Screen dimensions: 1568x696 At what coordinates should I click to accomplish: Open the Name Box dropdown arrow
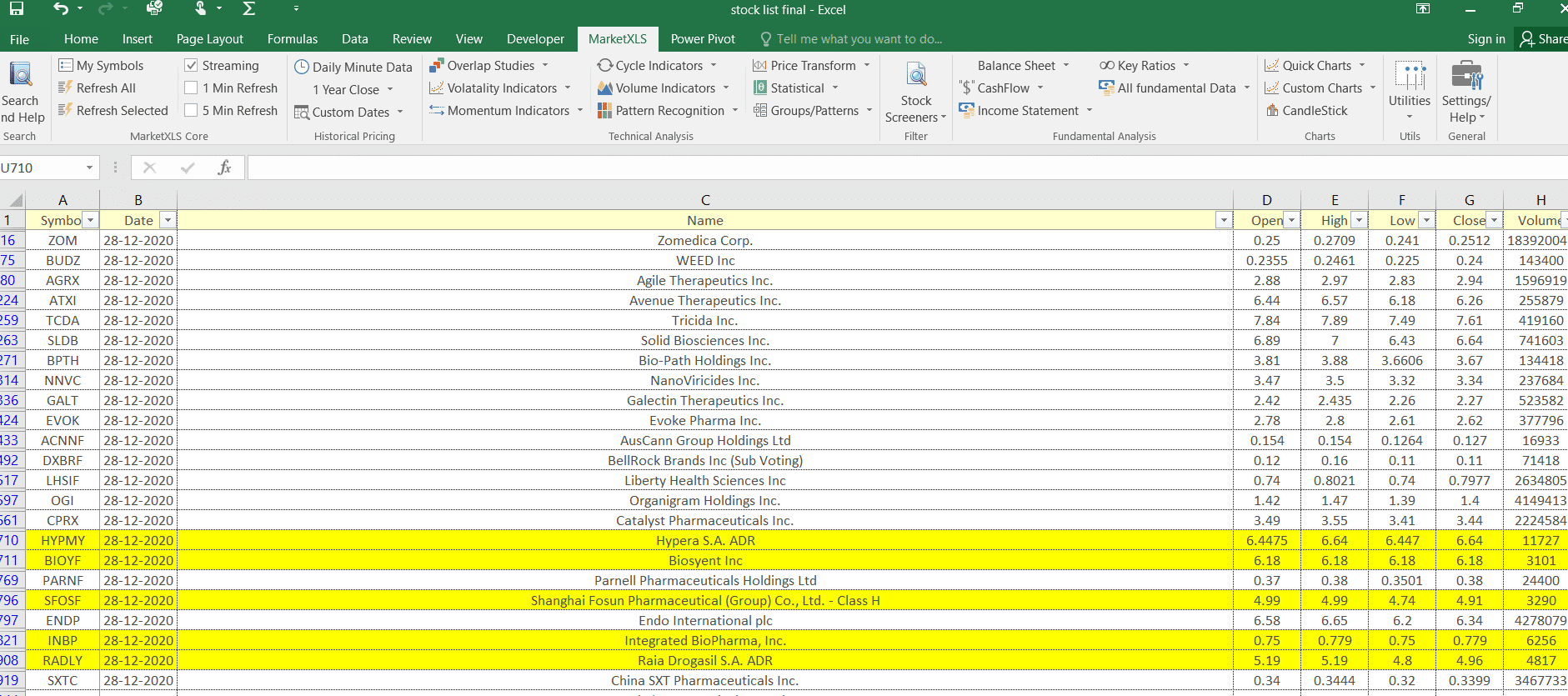coord(89,168)
